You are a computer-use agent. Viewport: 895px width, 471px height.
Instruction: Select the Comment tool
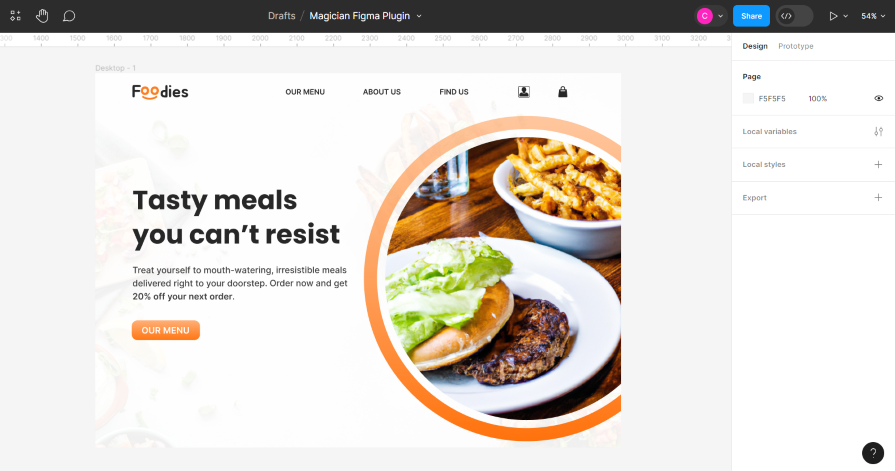(x=68, y=16)
